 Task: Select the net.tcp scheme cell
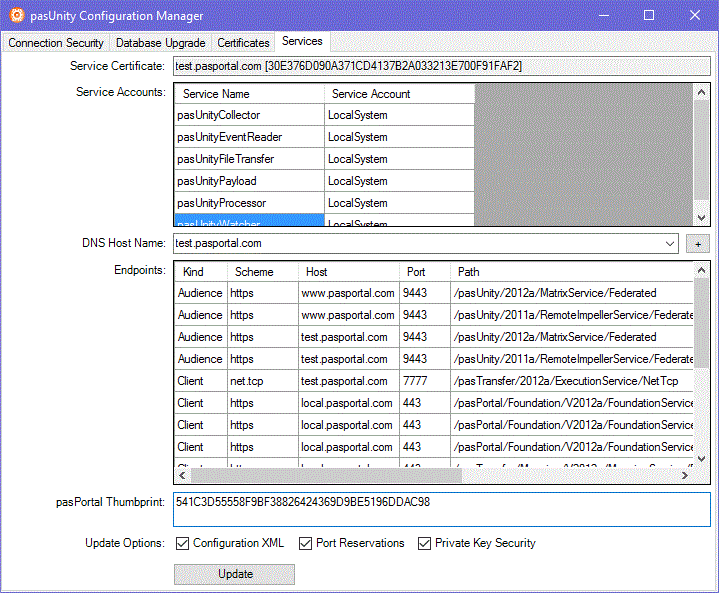263,381
